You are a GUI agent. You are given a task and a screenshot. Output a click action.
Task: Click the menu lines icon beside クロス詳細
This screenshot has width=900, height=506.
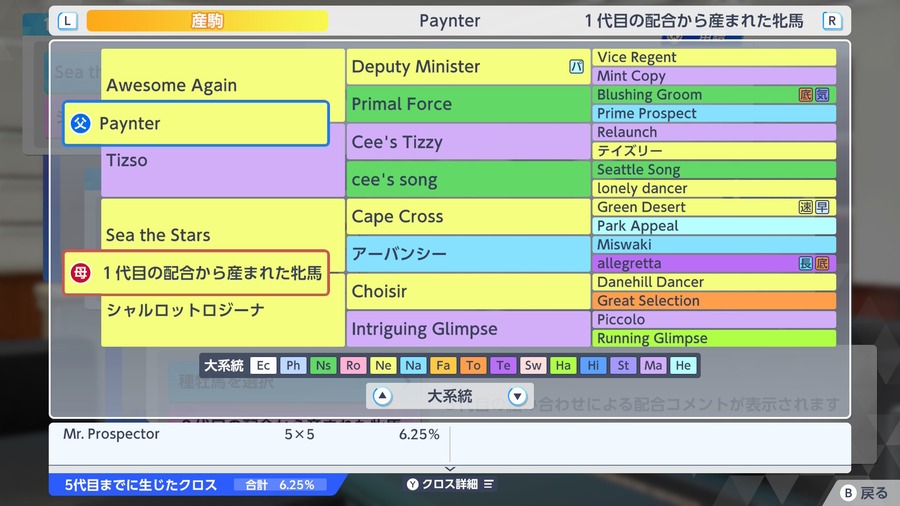click(488, 484)
